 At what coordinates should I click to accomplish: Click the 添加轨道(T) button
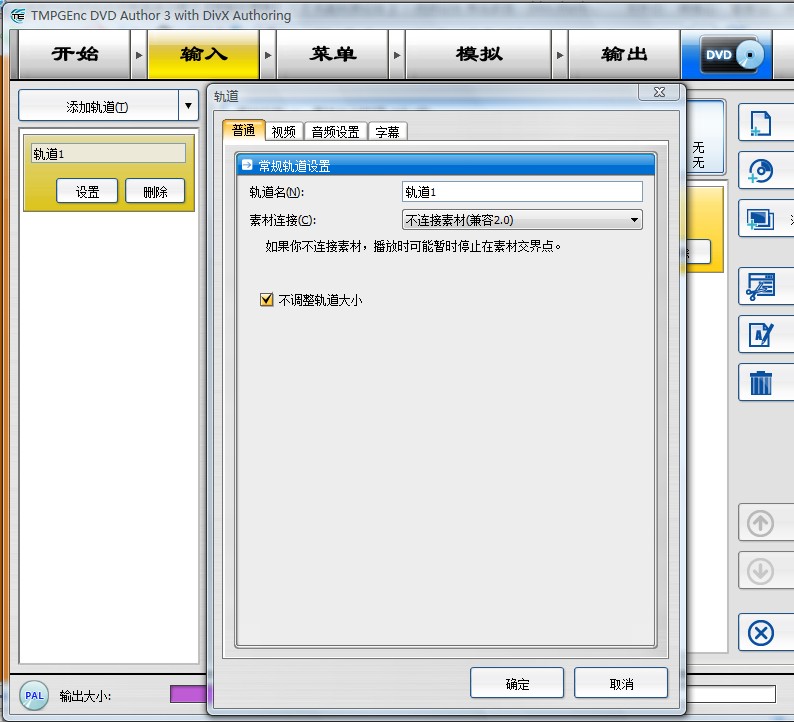(x=98, y=106)
